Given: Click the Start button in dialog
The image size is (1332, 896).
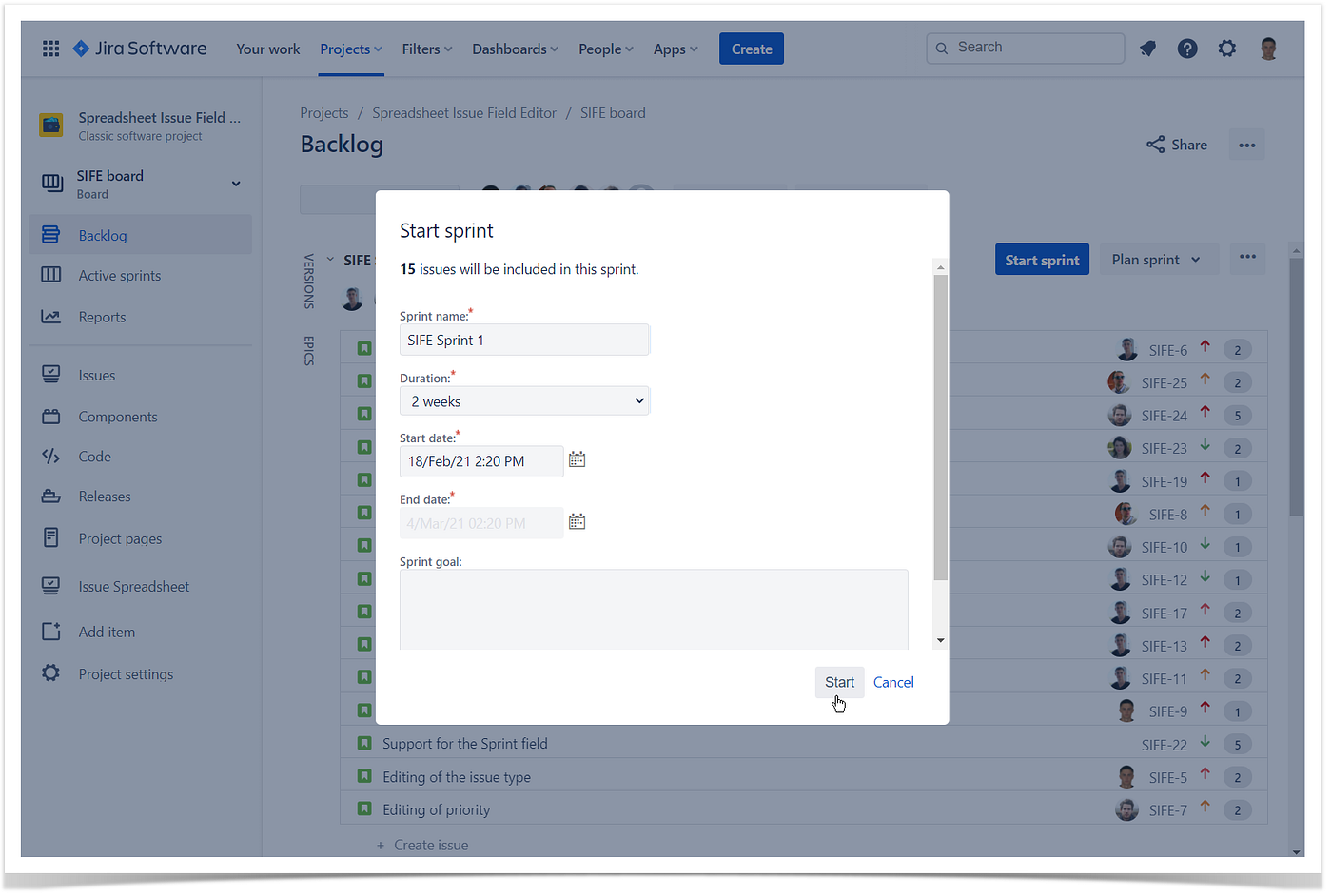Looking at the screenshot, I should (839, 682).
